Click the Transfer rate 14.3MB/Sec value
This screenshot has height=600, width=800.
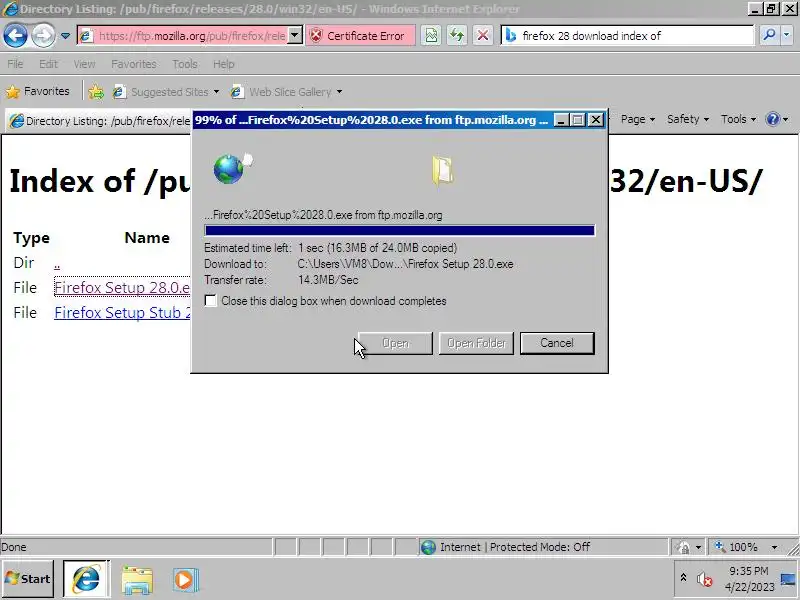coord(328,280)
